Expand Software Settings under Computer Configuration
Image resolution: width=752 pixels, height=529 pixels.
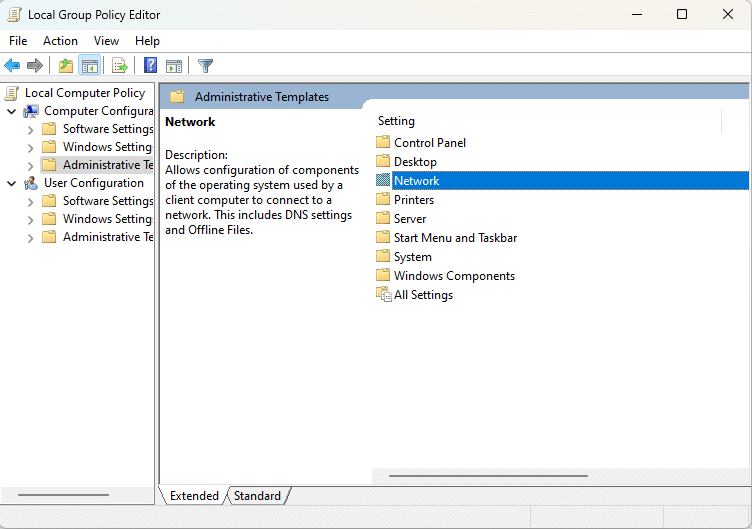tap(30, 130)
